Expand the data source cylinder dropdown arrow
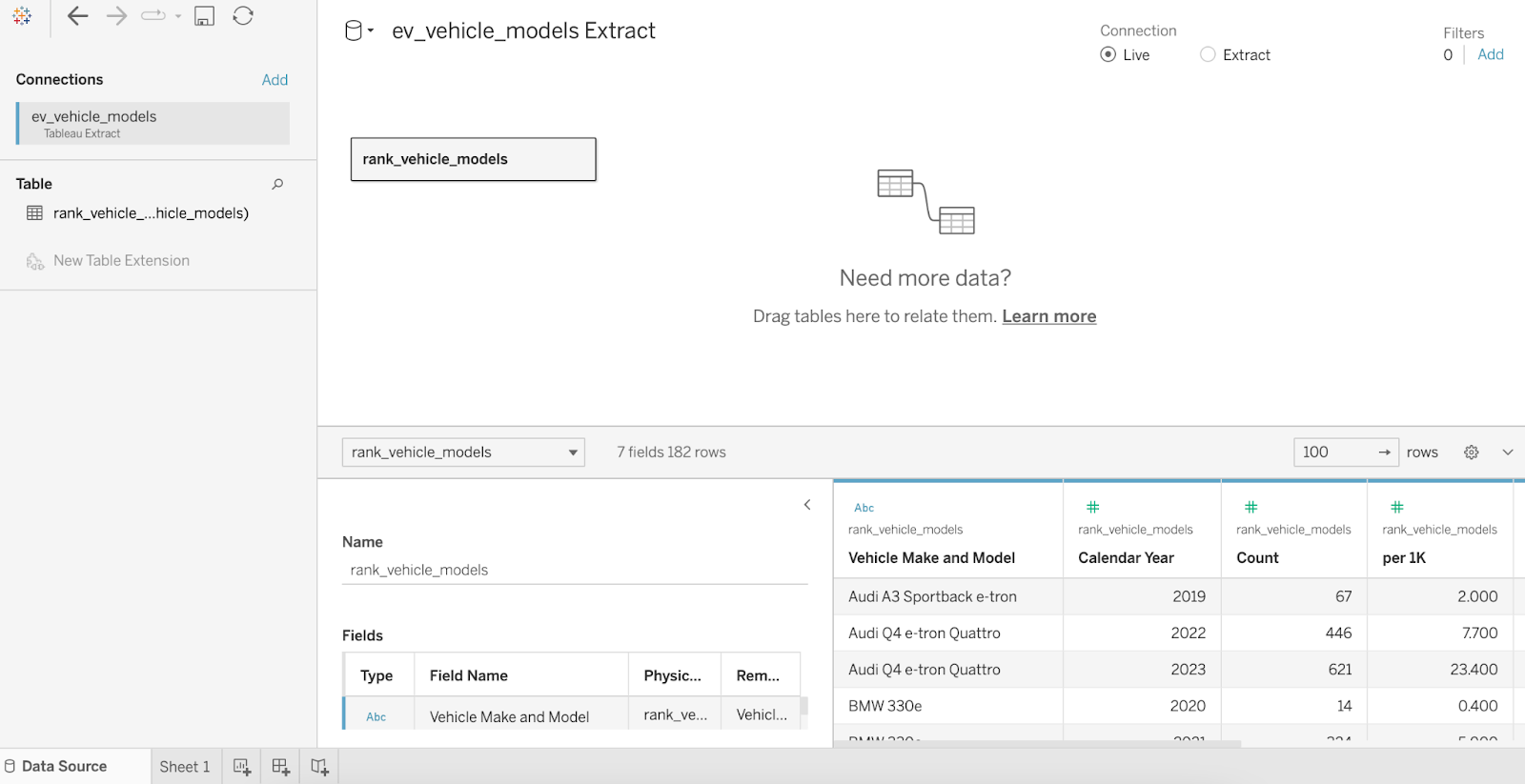The image size is (1525, 784). click(371, 31)
